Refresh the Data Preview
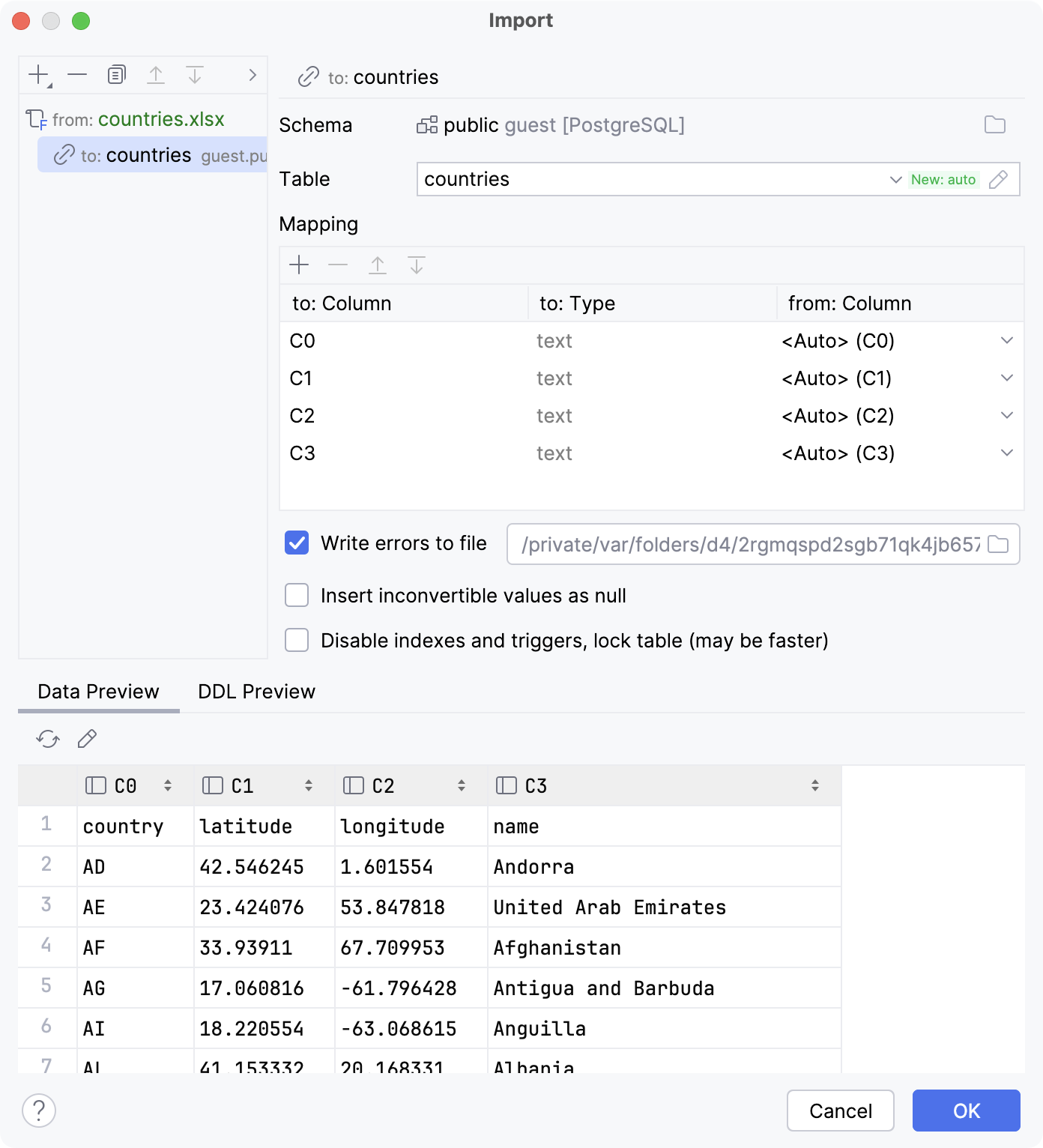Image resolution: width=1043 pixels, height=1148 pixels. (x=47, y=739)
